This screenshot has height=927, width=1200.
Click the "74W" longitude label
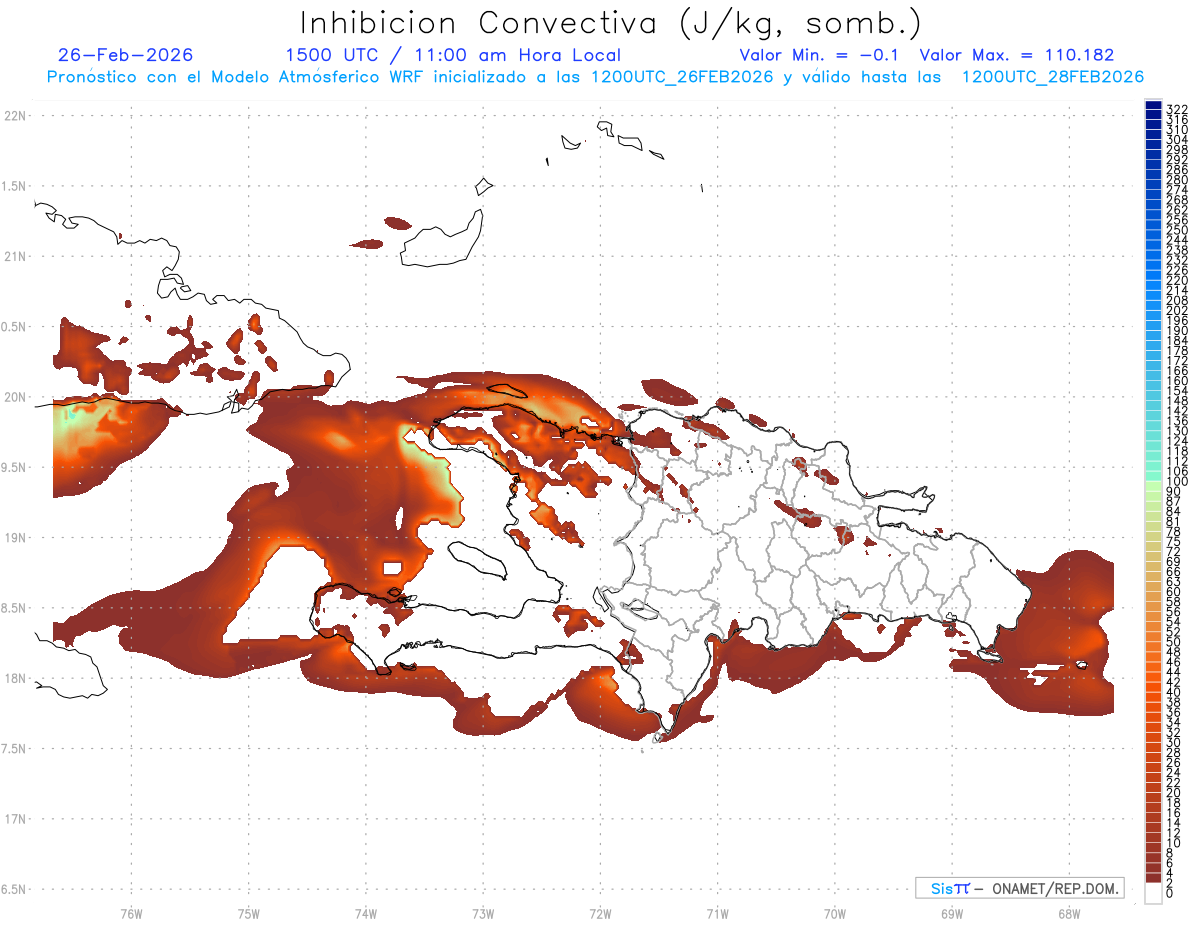coord(365,913)
